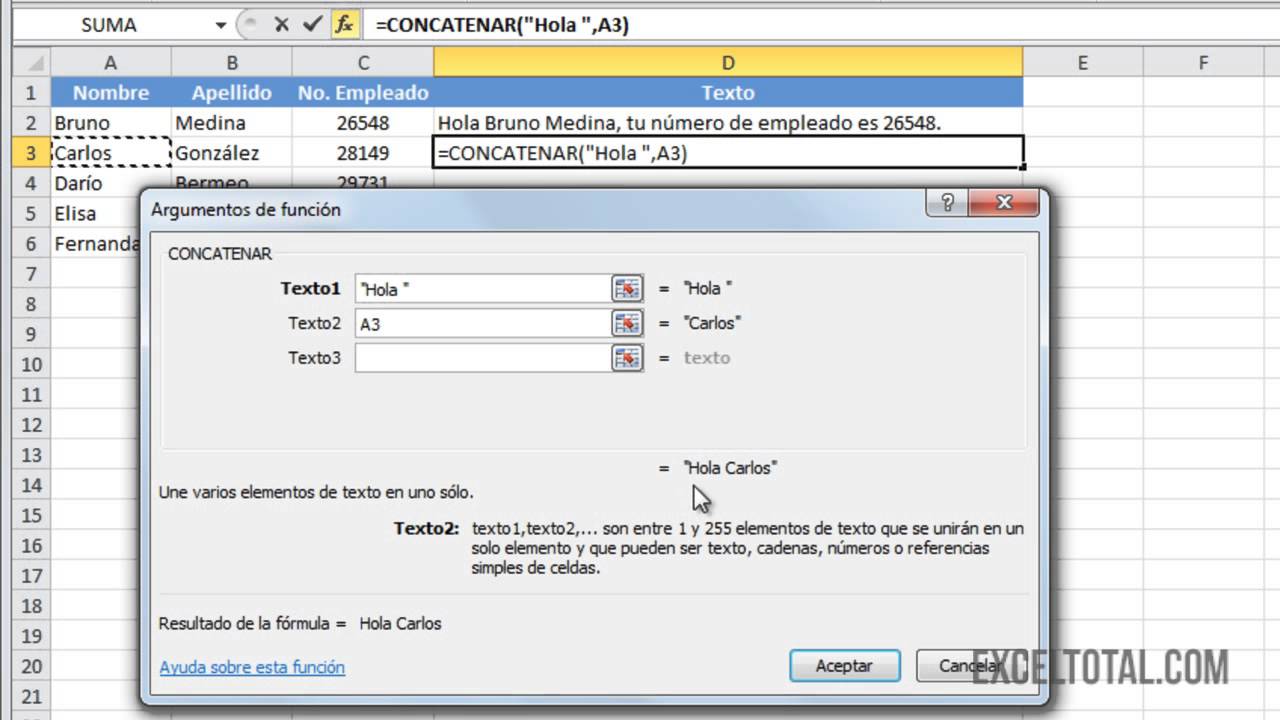Click the Texto1 input field
The width and height of the screenshot is (1280, 720).
[x=483, y=289]
